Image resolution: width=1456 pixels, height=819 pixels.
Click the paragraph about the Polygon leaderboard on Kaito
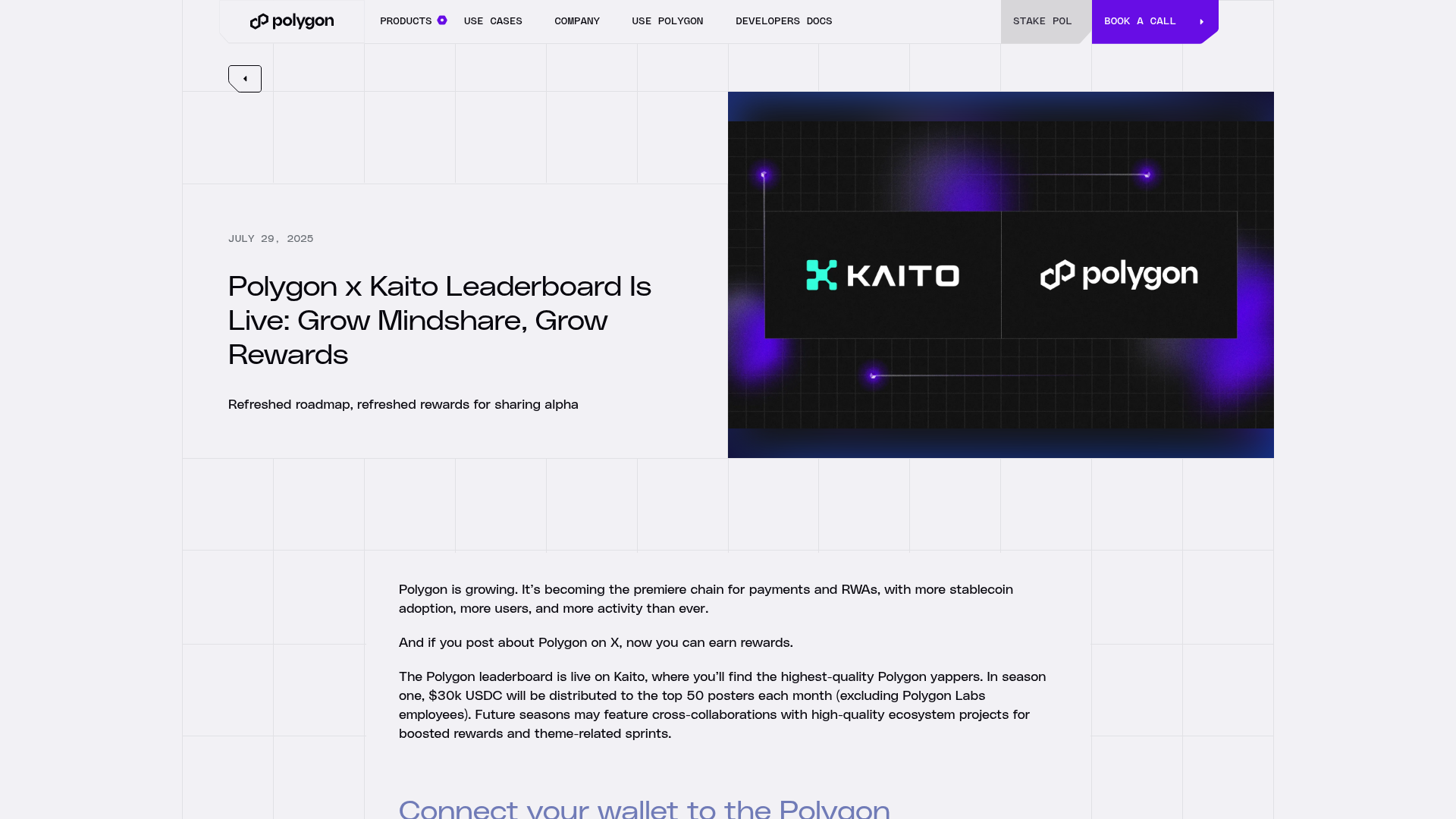[723, 705]
